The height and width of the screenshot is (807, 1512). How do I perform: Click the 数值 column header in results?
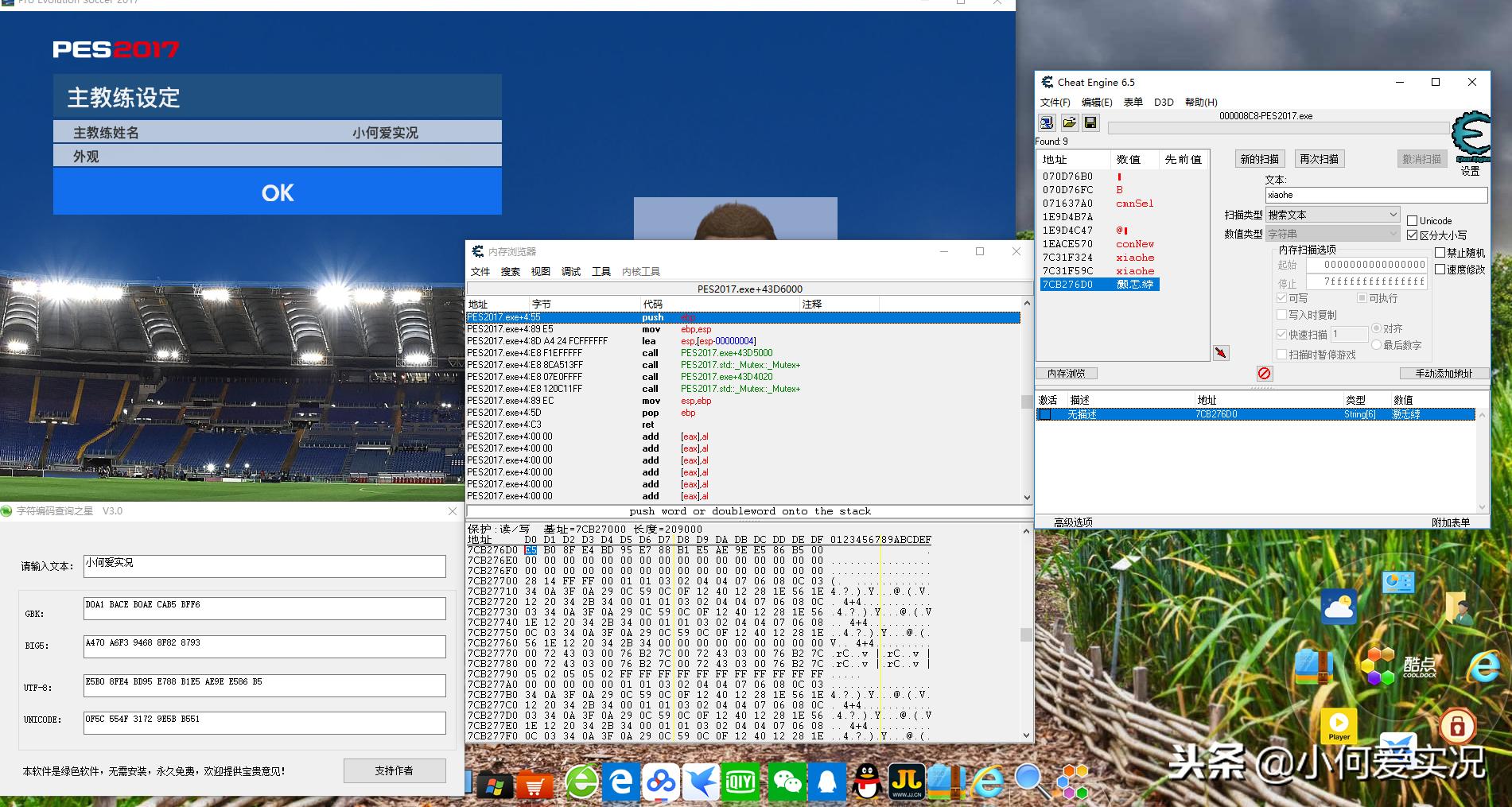(x=1128, y=159)
